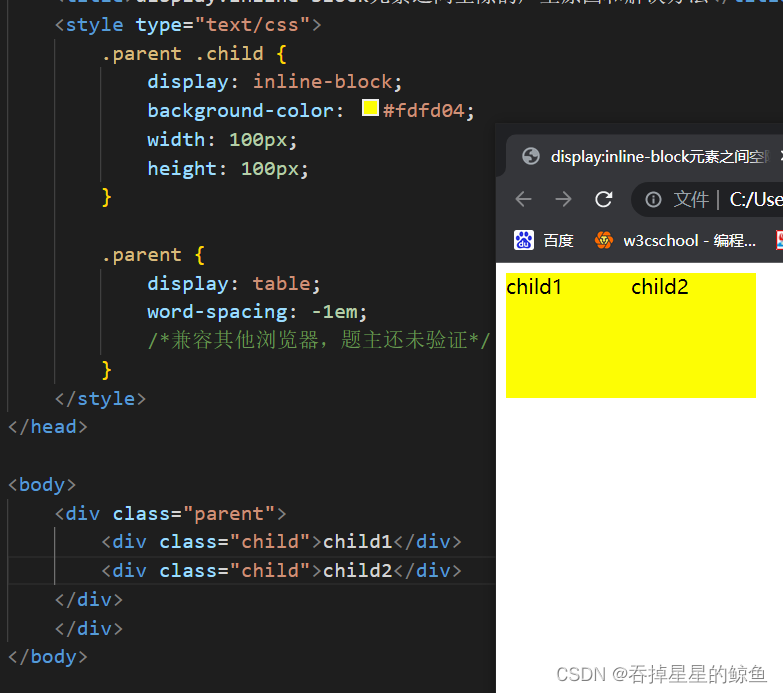Click the word-spacing: -1em line
Image resolution: width=783 pixels, height=693 pixels.
pos(257,312)
